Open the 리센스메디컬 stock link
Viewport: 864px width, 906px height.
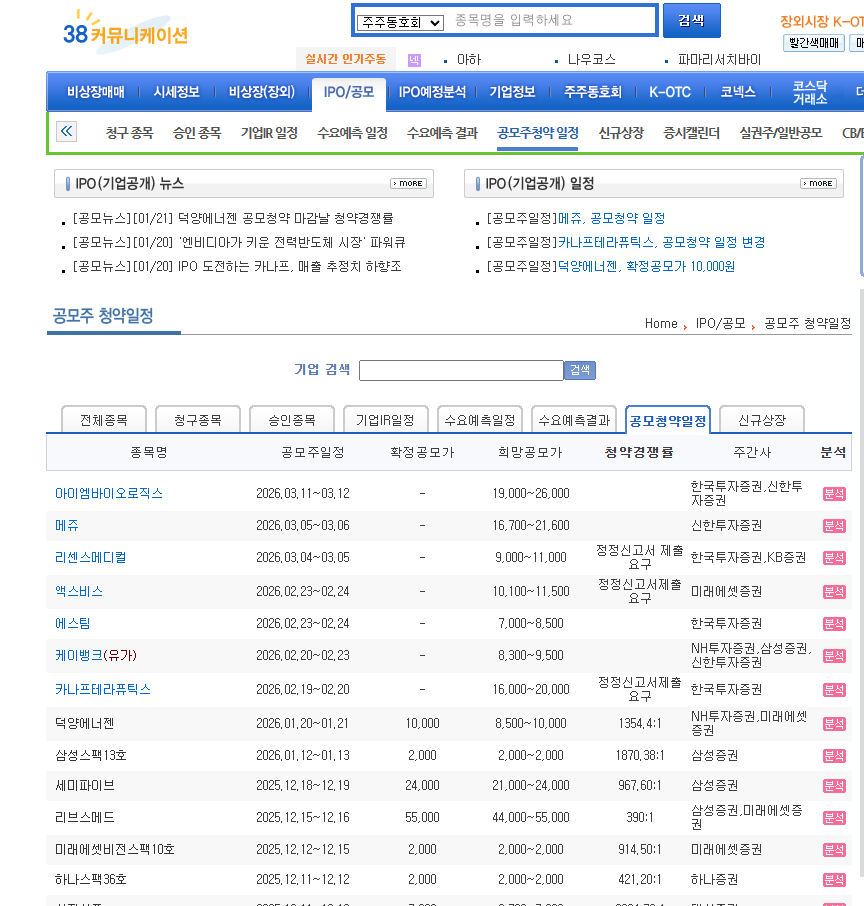[x=91, y=558]
